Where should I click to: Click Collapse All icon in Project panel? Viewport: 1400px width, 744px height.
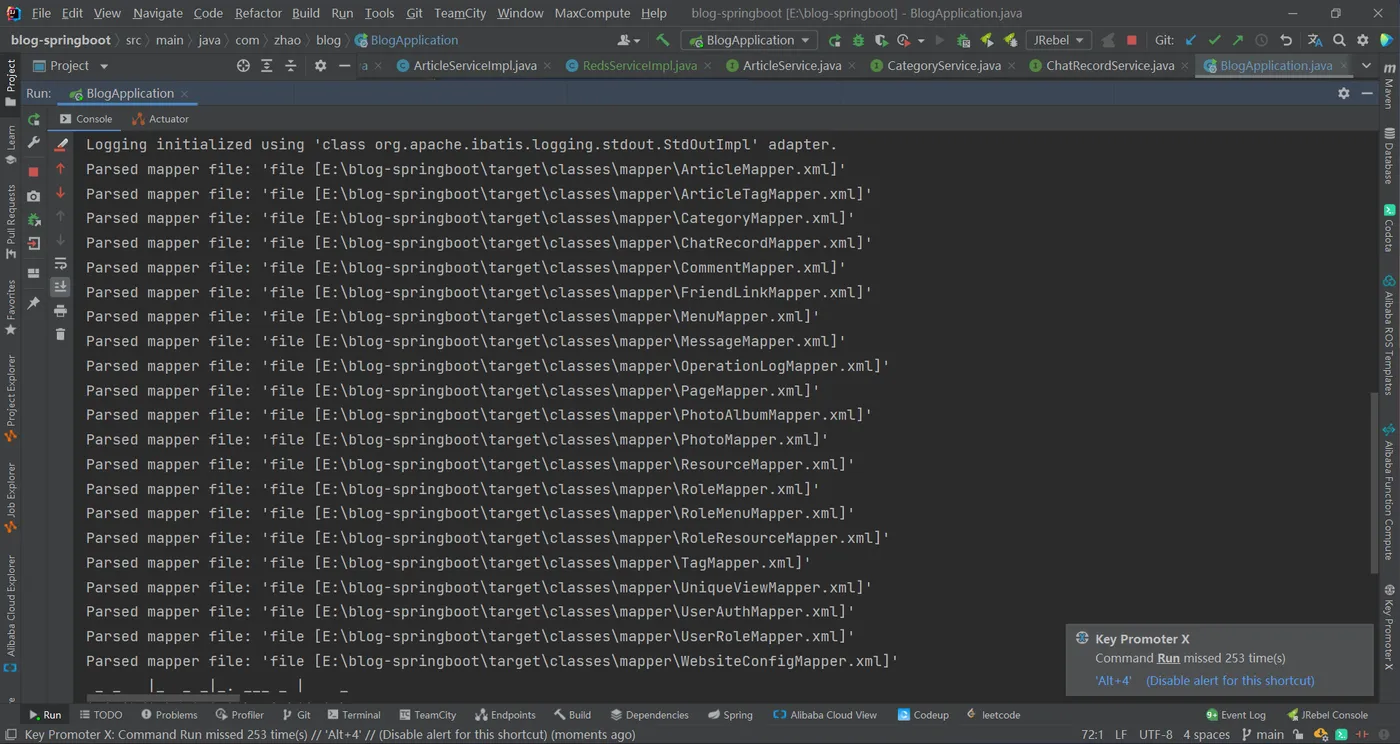[291, 65]
